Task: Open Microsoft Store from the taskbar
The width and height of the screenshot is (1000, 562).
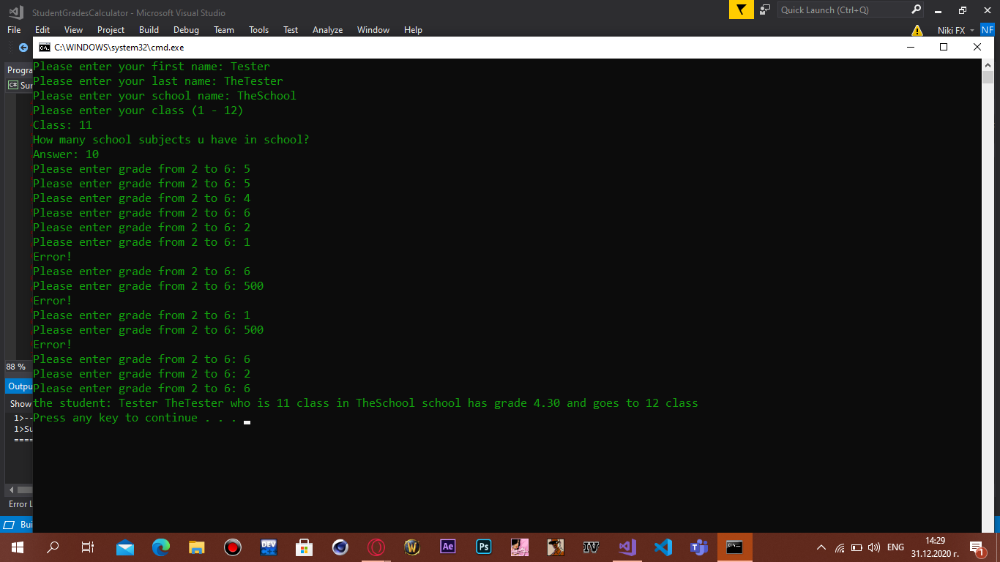Action: pos(304,547)
